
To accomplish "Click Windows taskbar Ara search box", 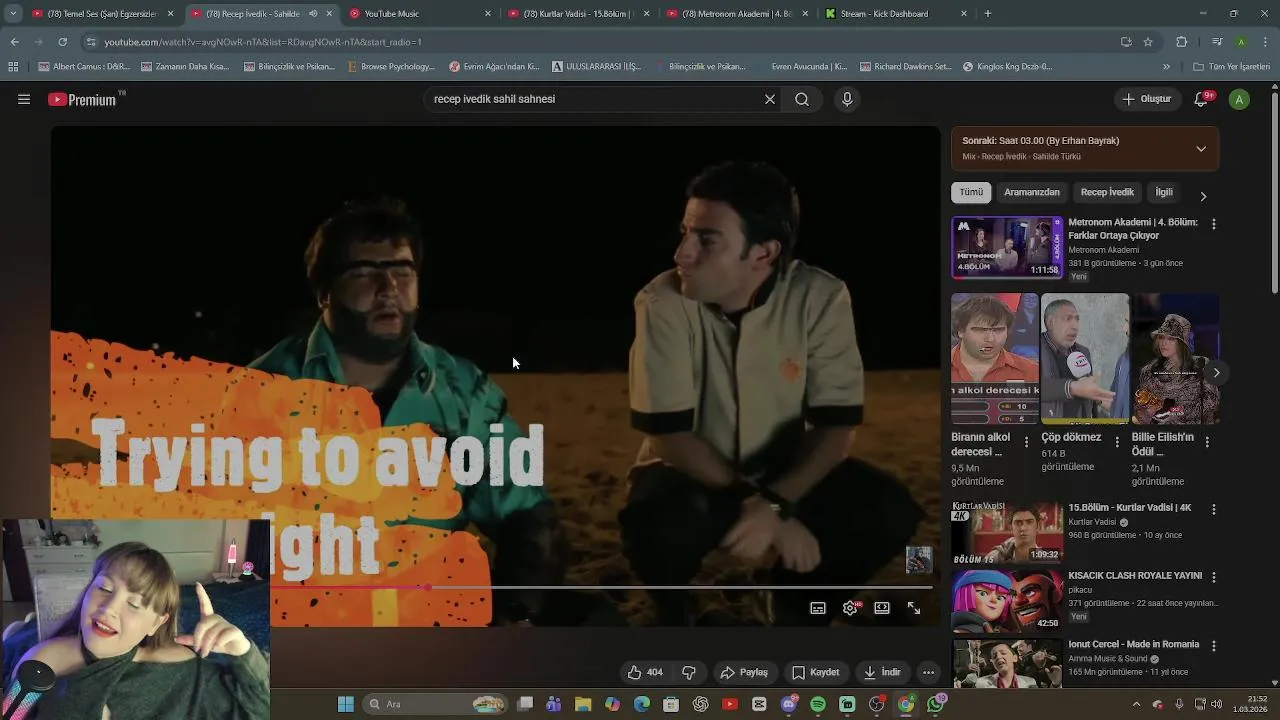I will tap(434, 704).
